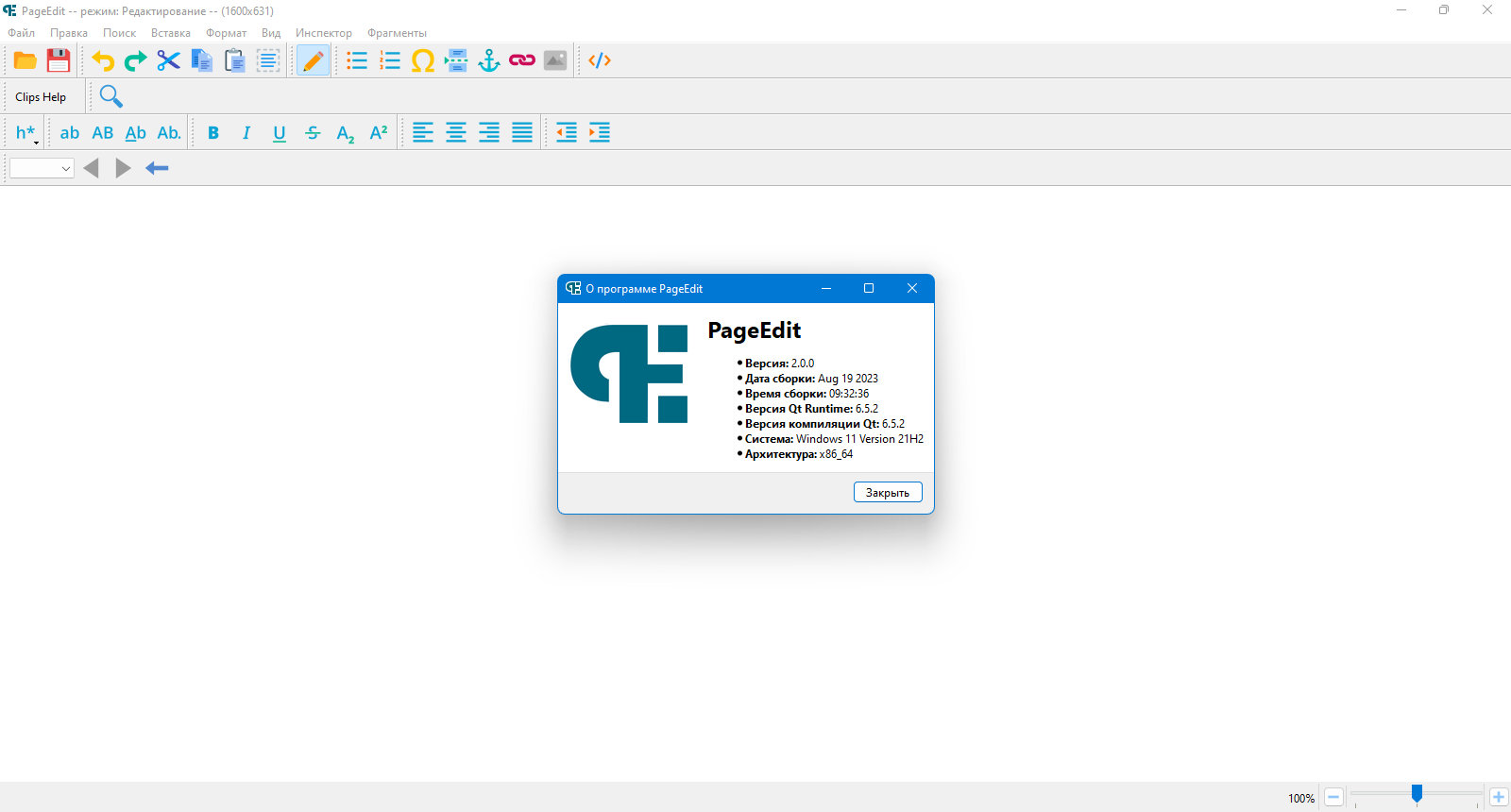Toggle subscript formatting
The image size is (1511, 812).
tap(346, 133)
